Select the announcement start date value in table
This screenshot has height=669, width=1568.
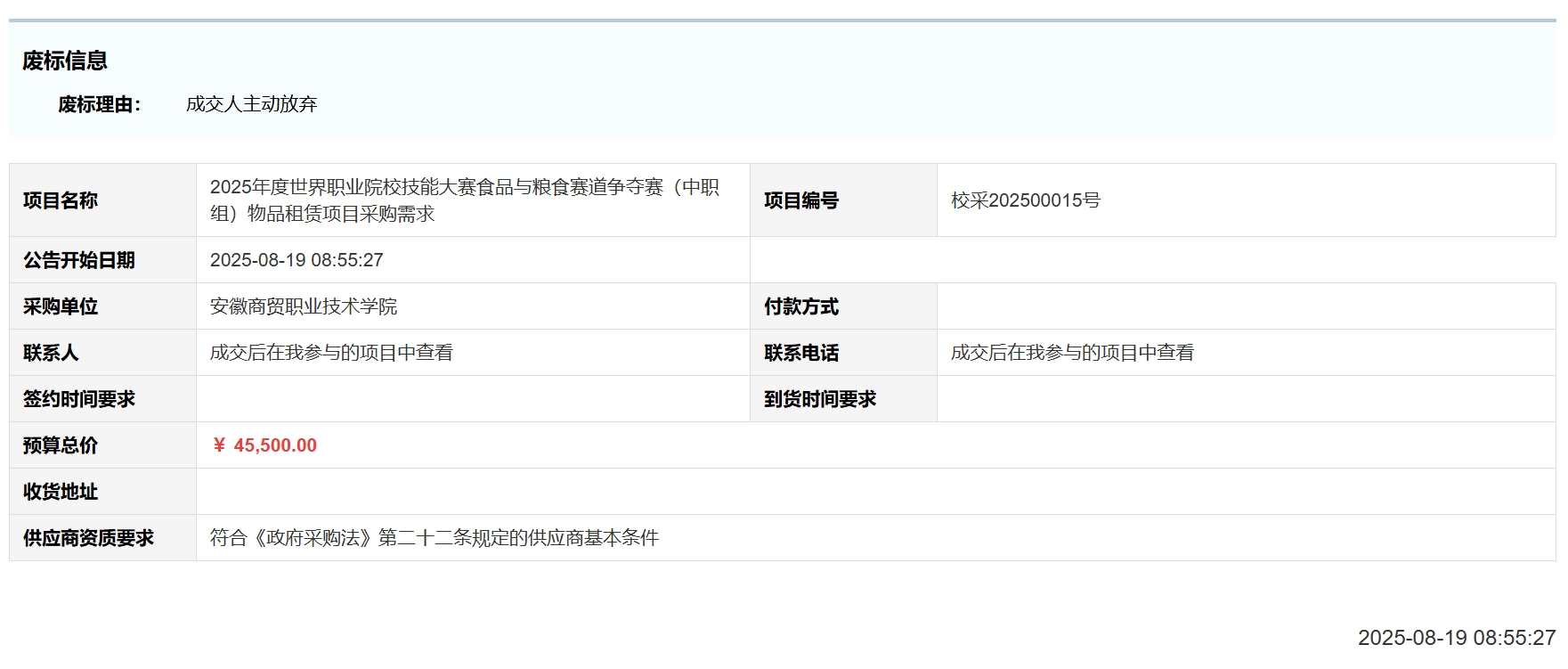pyautogui.click(x=297, y=260)
